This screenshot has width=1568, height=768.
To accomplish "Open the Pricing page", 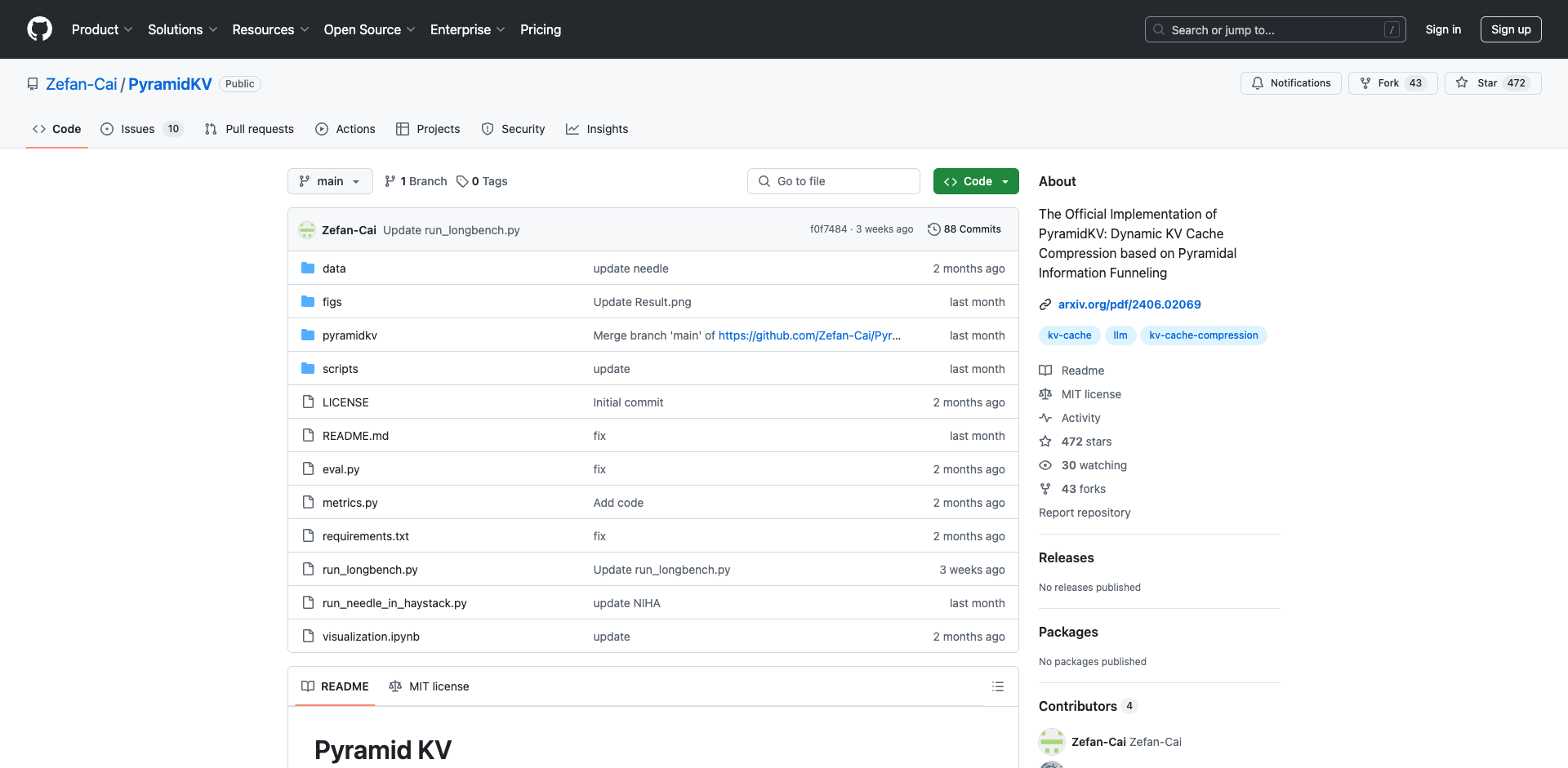I will tap(541, 29).
